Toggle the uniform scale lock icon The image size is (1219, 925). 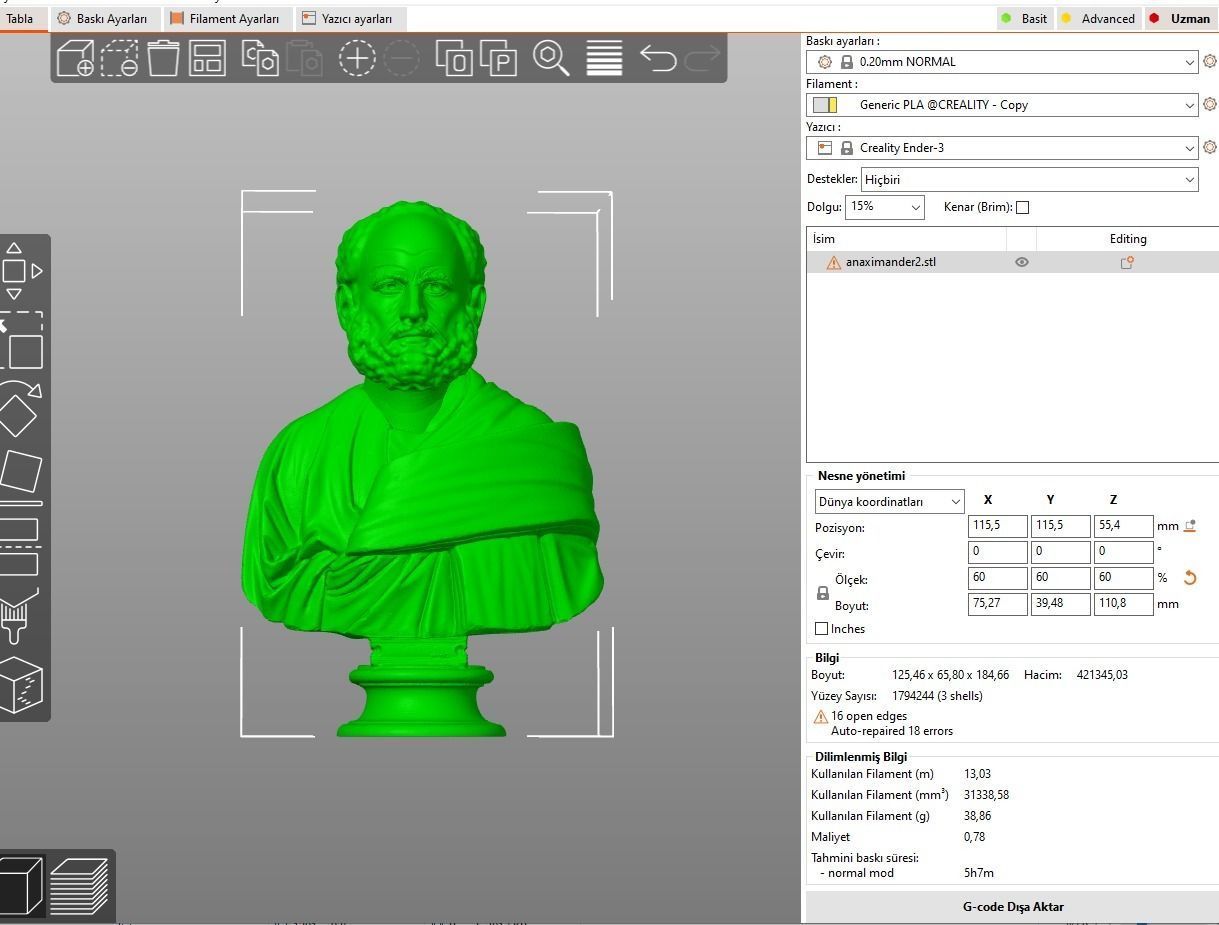coord(823,592)
